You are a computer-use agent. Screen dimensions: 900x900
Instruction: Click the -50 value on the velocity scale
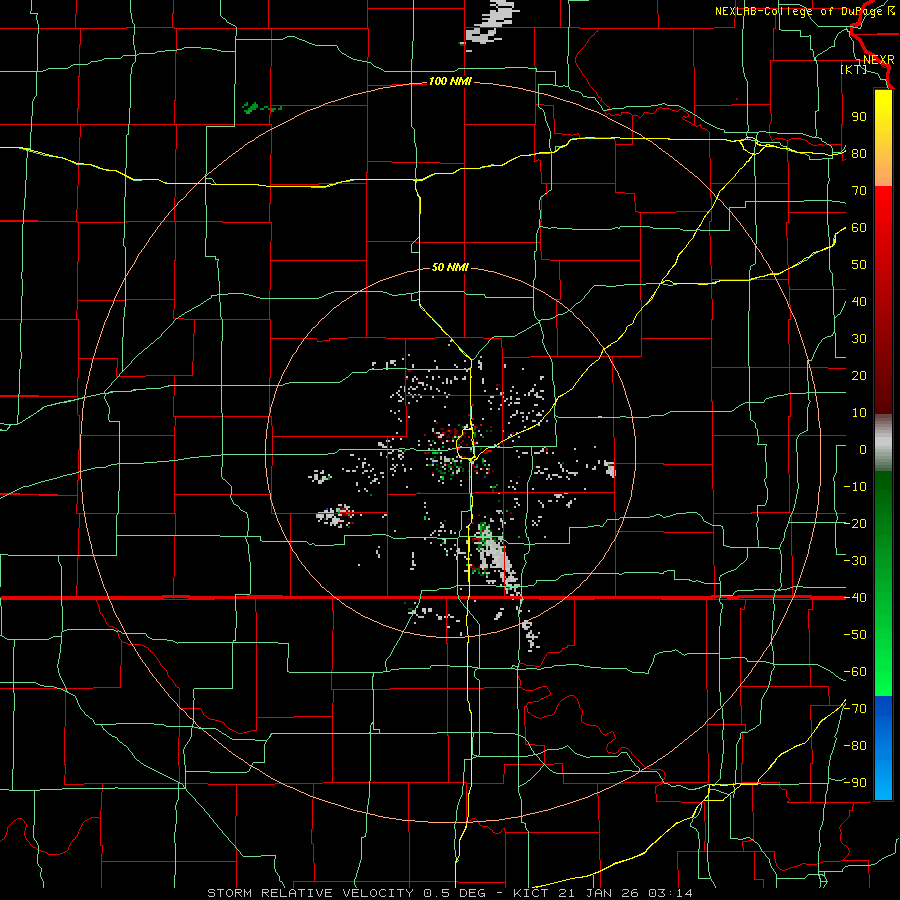coord(855,635)
